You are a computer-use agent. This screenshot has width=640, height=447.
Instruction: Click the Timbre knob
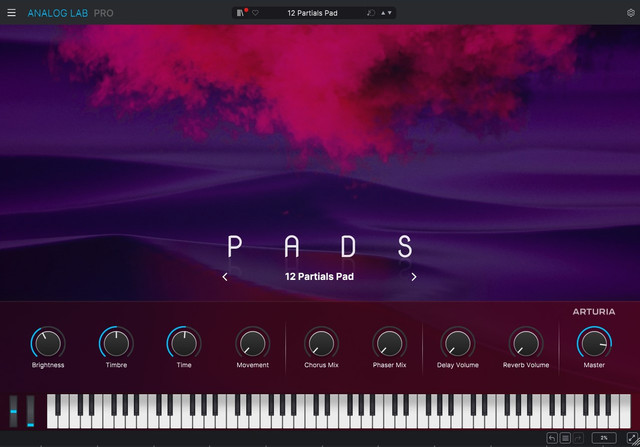click(116, 343)
